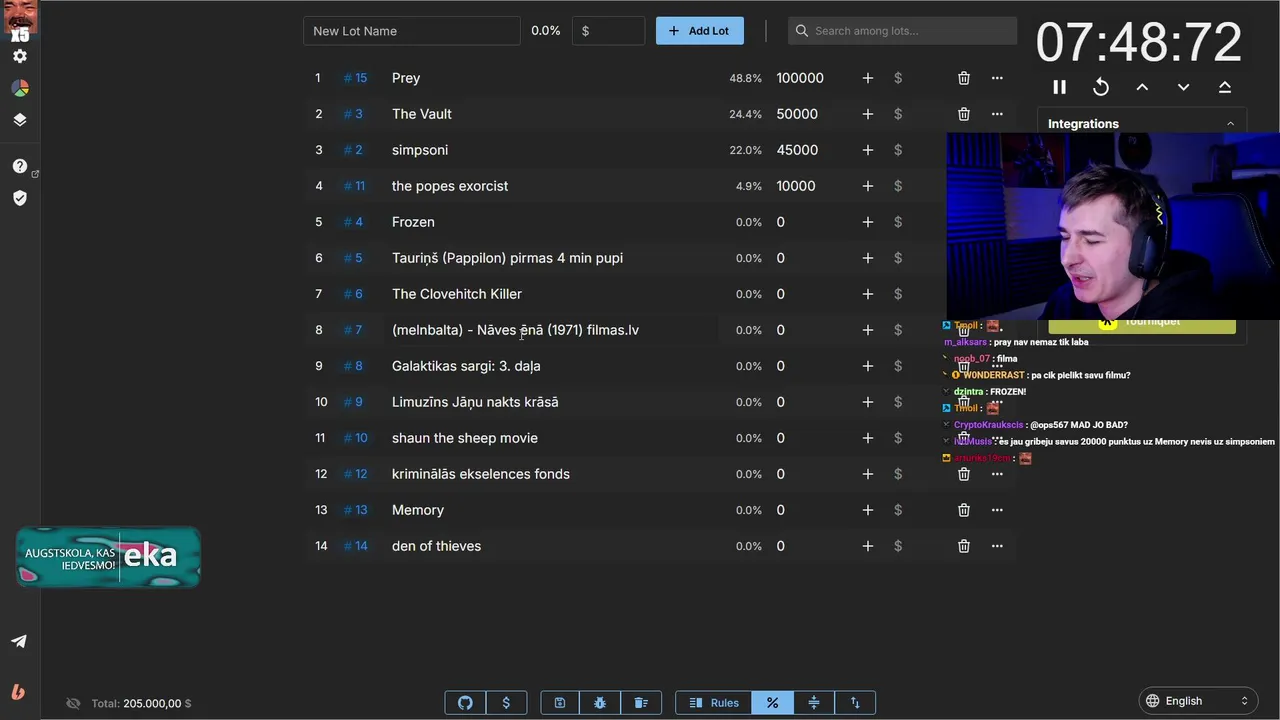Select Limuzīns Jāņu nakts krāsā lot name

(475, 402)
